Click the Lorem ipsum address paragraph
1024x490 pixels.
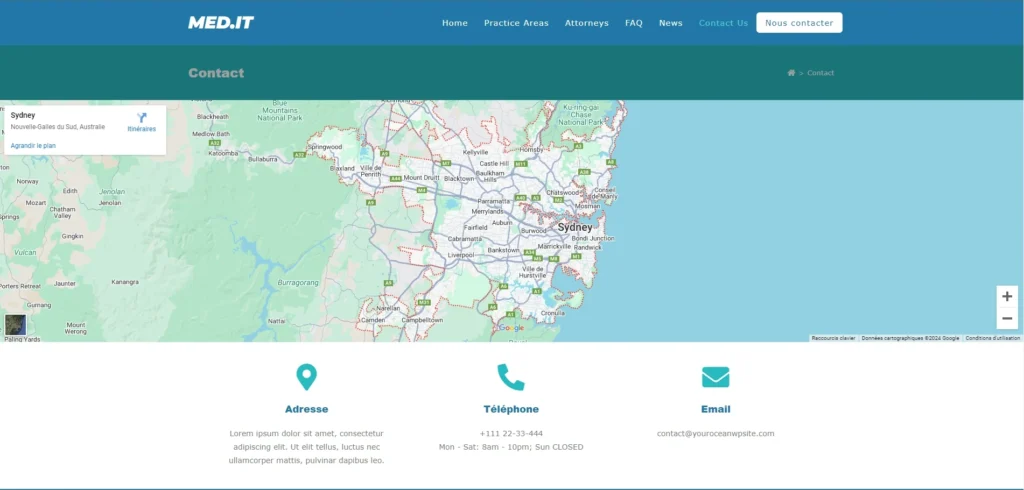click(x=306, y=448)
